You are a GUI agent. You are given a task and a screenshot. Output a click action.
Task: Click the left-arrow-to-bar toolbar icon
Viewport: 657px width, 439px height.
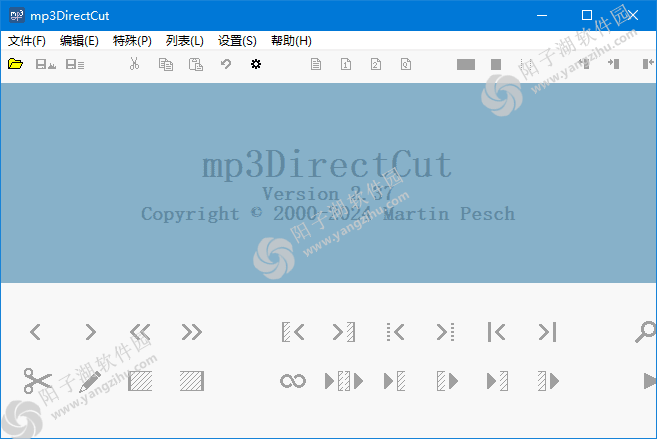[x=584, y=64]
